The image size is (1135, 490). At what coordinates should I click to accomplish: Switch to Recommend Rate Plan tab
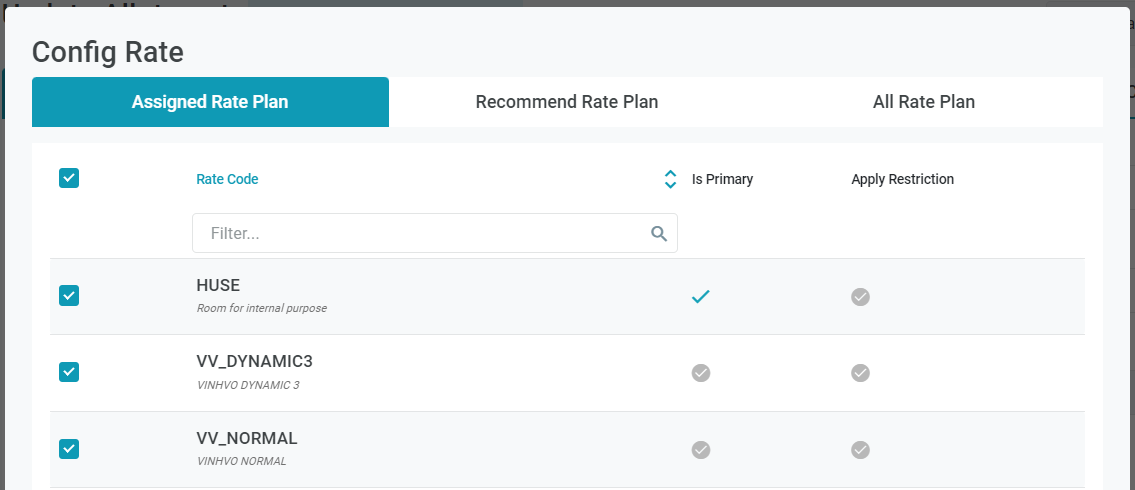pos(567,102)
